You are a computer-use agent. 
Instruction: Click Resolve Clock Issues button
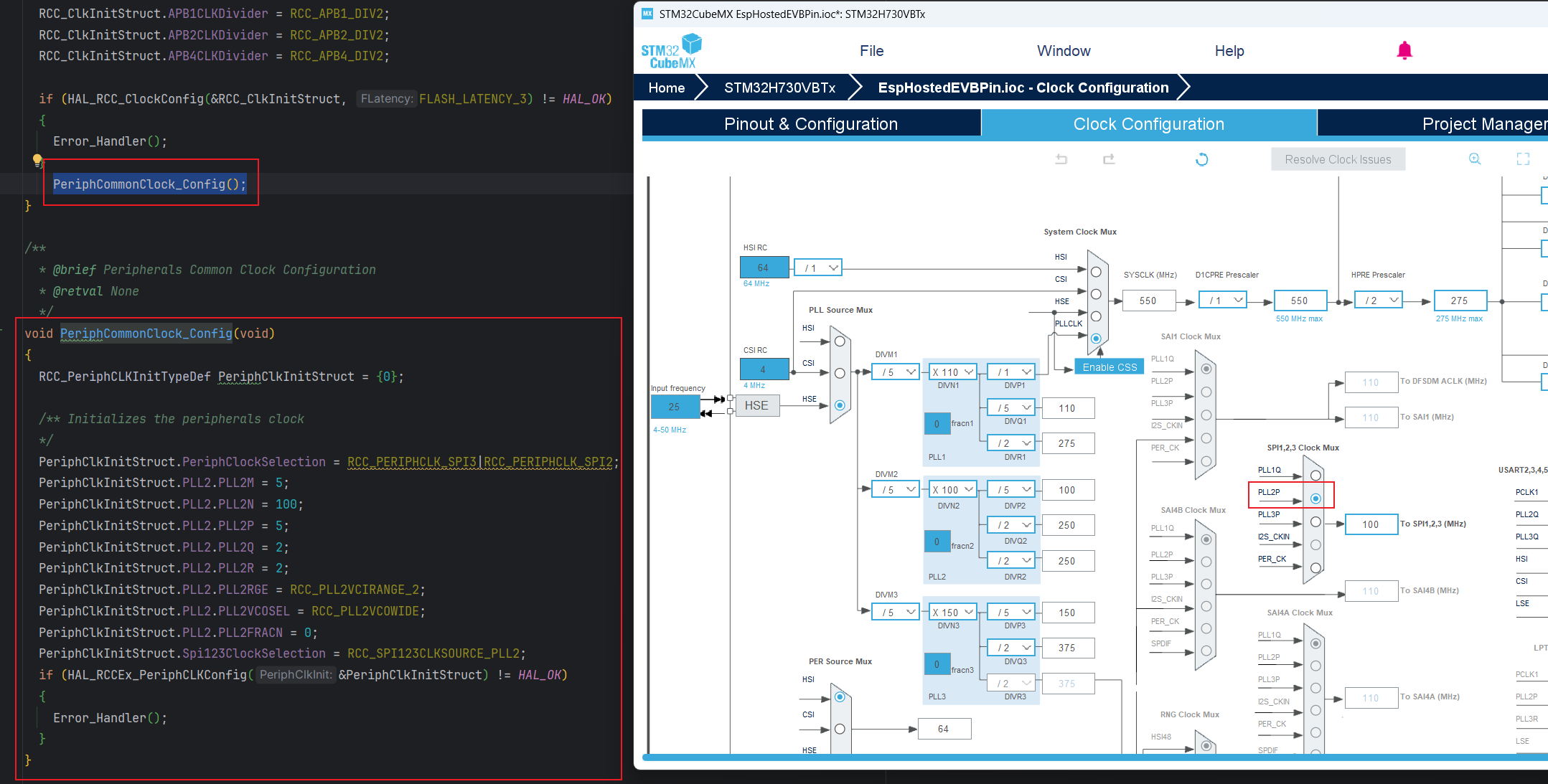tap(1338, 159)
